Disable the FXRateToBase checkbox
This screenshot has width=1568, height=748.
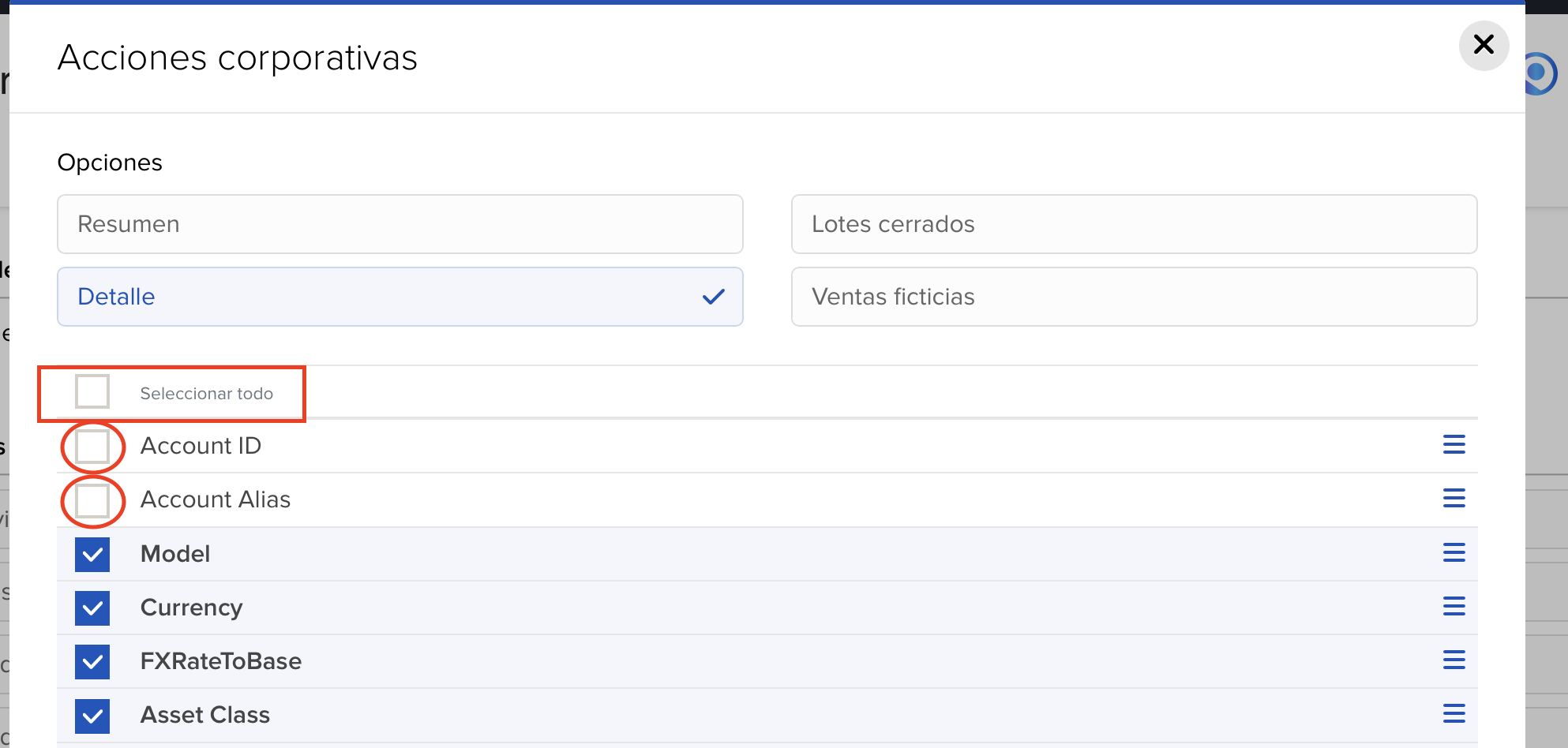92,662
